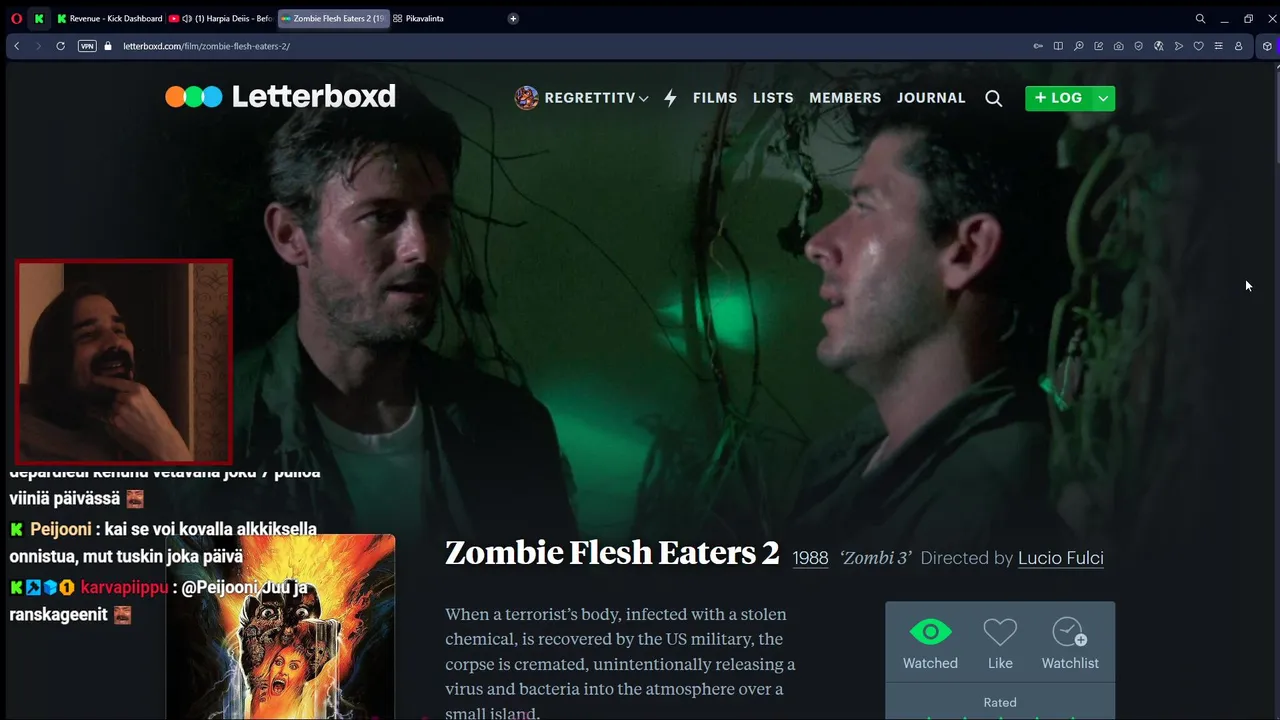This screenshot has width=1280, height=720.
Task: Open the page zoom magnifier icon
Action: [1078, 46]
